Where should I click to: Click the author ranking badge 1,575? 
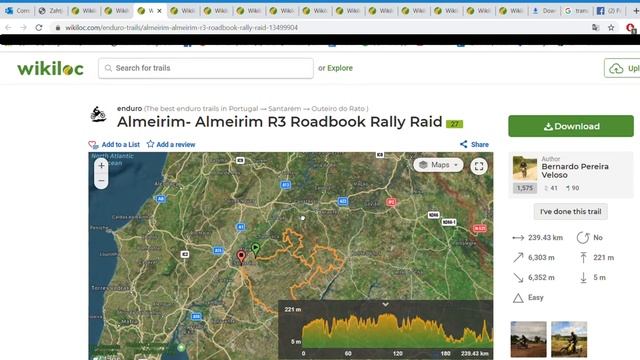[x=525, y=188]
